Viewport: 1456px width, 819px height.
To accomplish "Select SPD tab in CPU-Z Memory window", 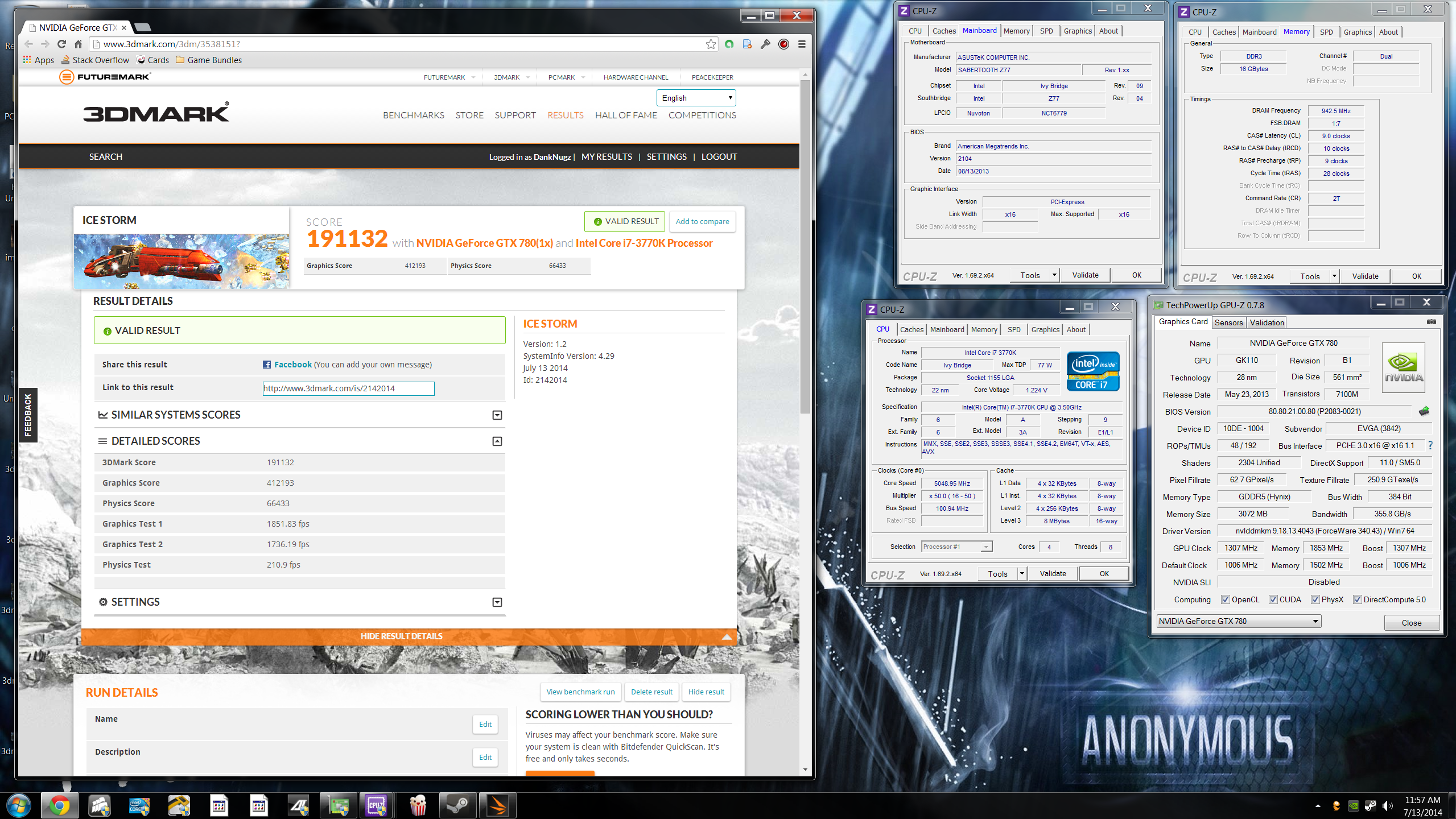I will [x=1326, y=32].
